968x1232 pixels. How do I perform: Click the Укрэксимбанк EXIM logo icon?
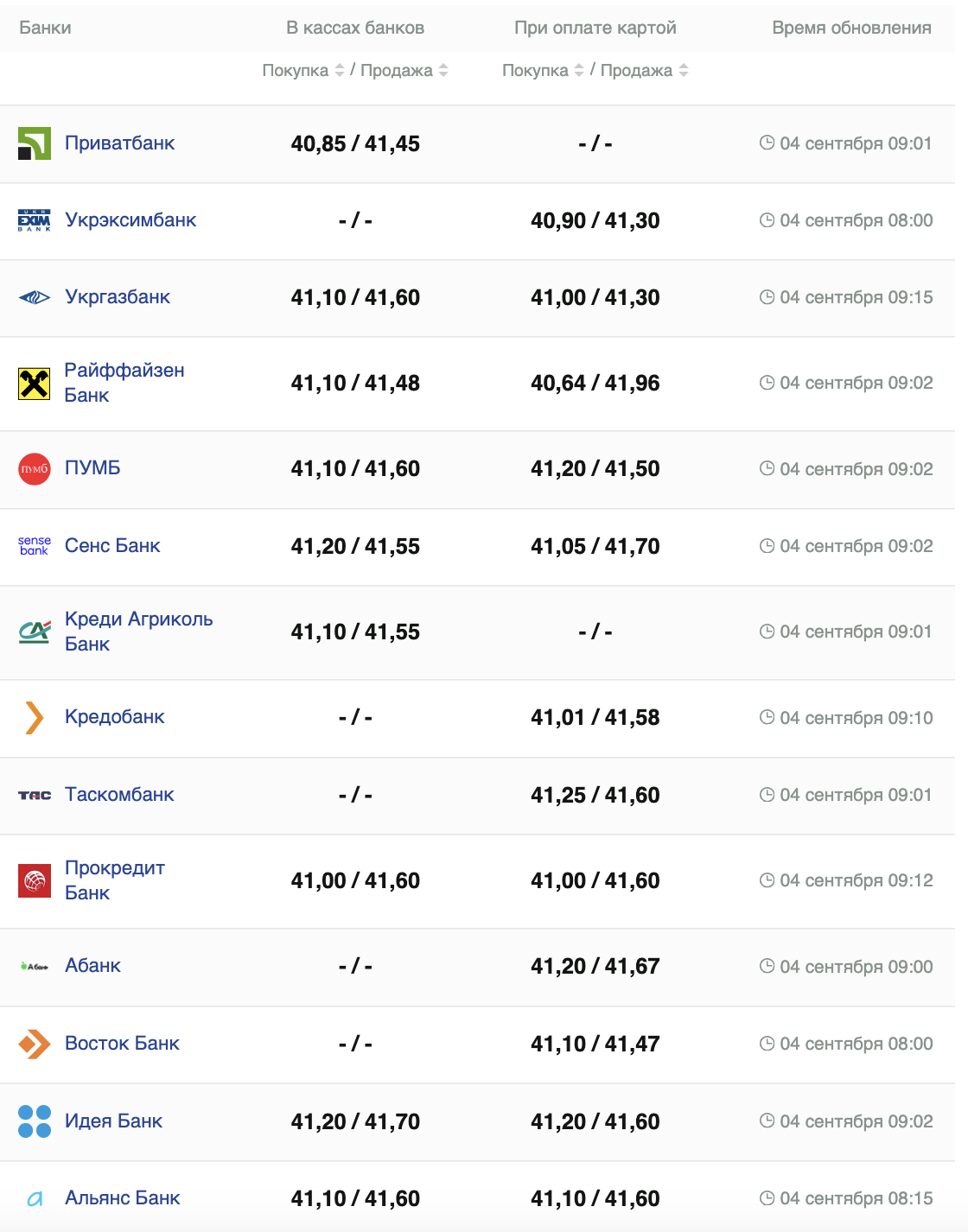pos(35,220)
